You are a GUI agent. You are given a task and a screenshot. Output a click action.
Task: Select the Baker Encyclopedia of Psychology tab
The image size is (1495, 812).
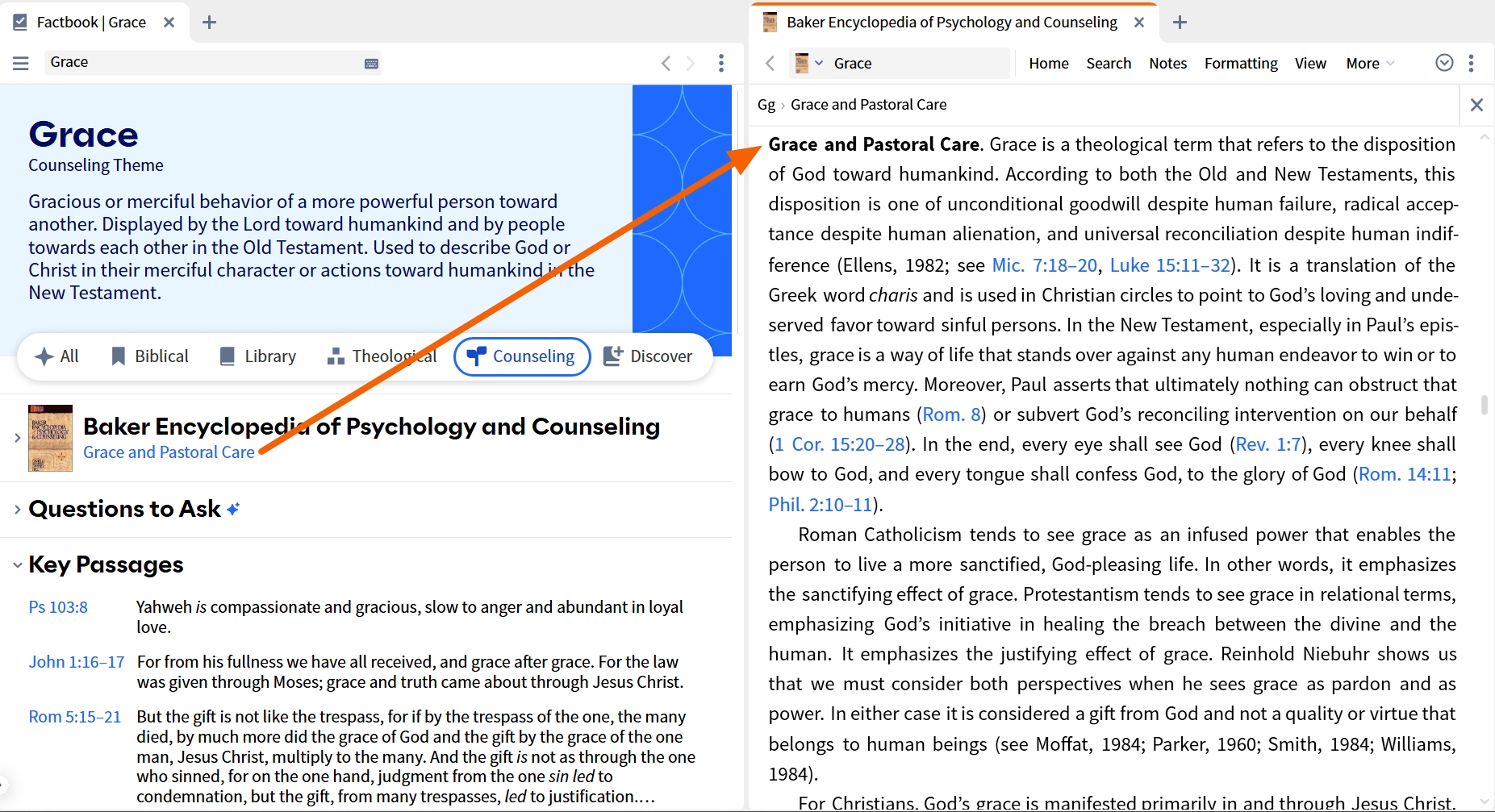[952, 23]
